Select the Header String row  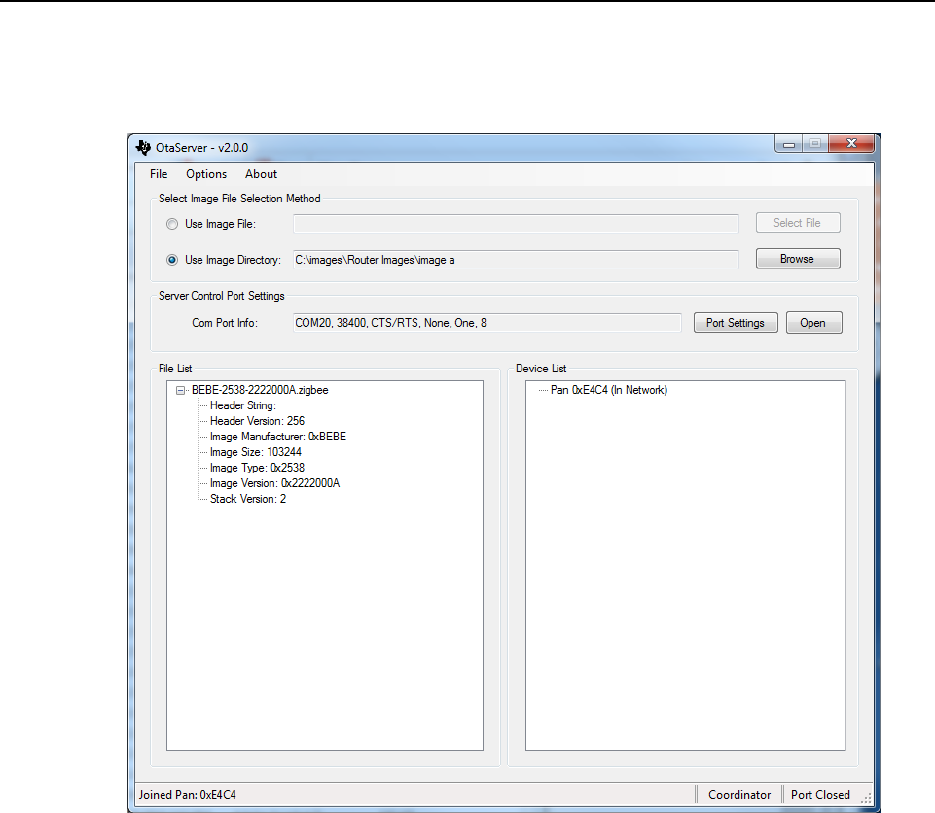tap(243, 406)
